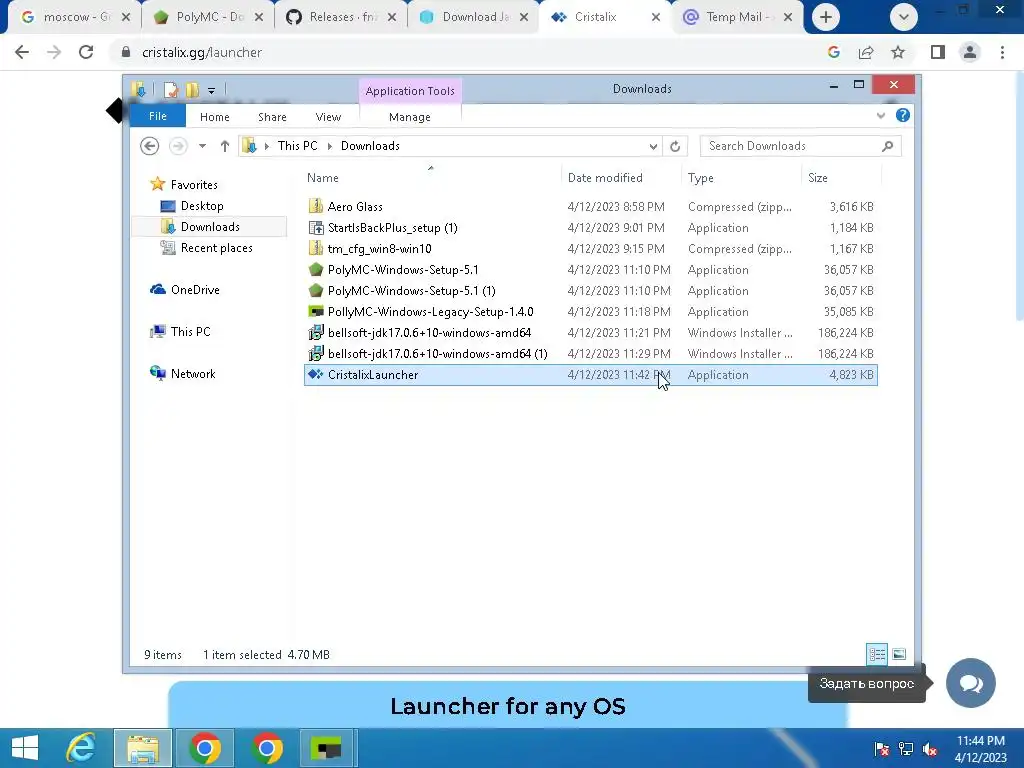Refresh the Downloads folder view

(675, 146)
